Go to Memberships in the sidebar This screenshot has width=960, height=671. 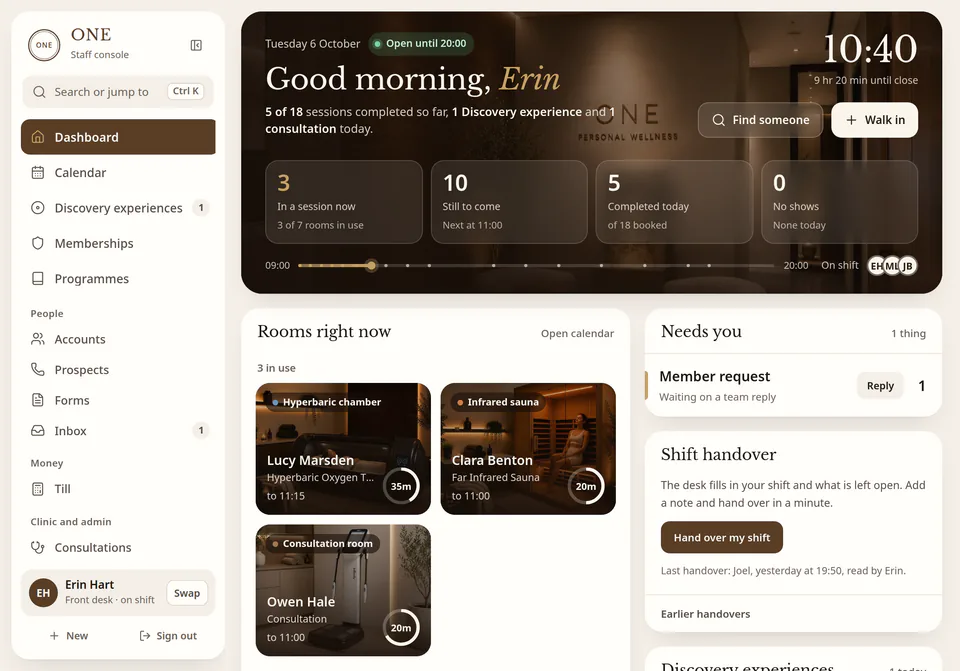(x=118, y=244)
